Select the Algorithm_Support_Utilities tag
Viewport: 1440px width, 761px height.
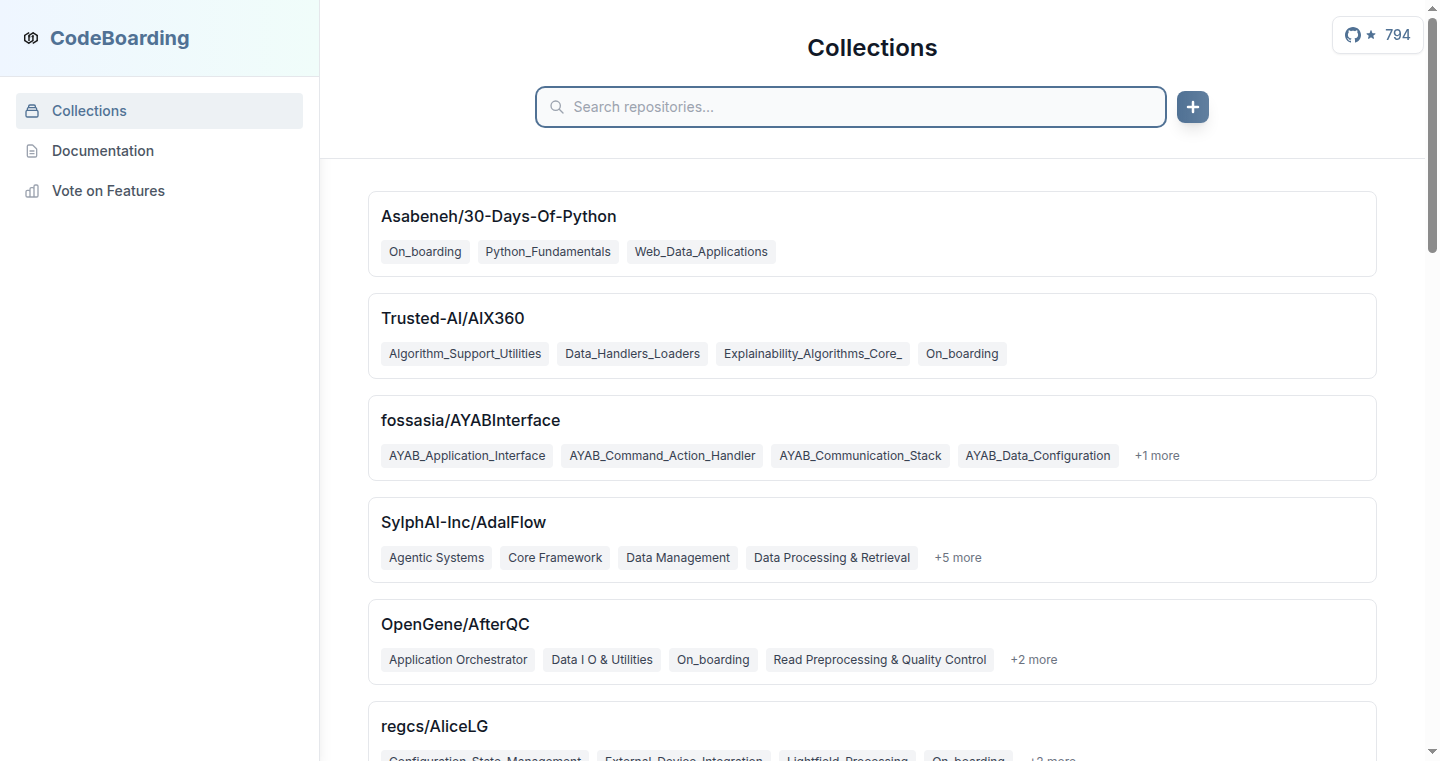465,354
